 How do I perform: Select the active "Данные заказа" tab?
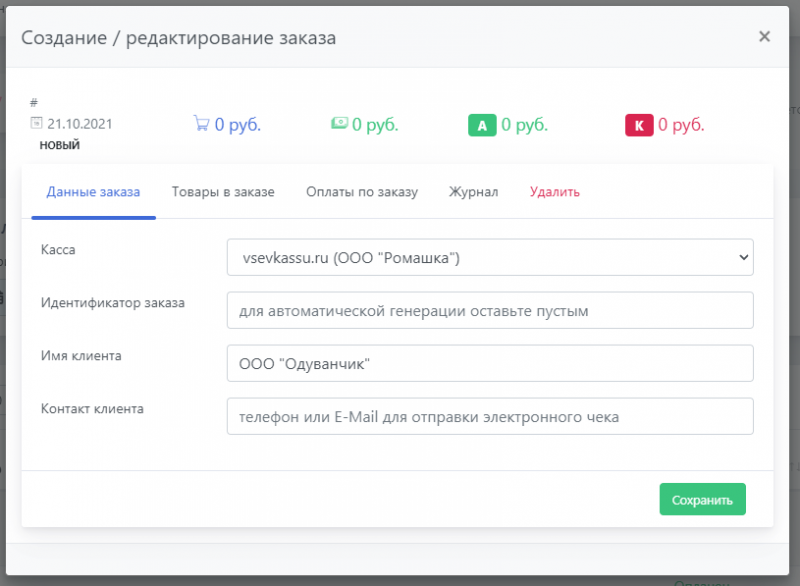coord(93,190)
